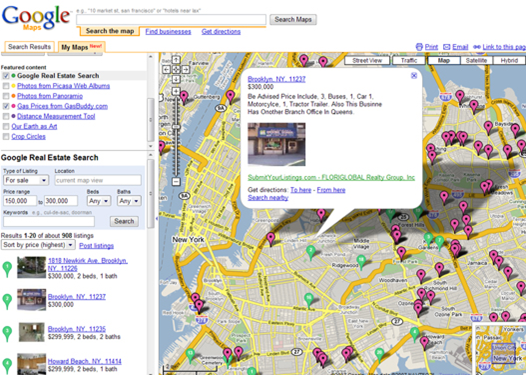Uncheck Google Real Estate Search checkbox

click(6, 76)
